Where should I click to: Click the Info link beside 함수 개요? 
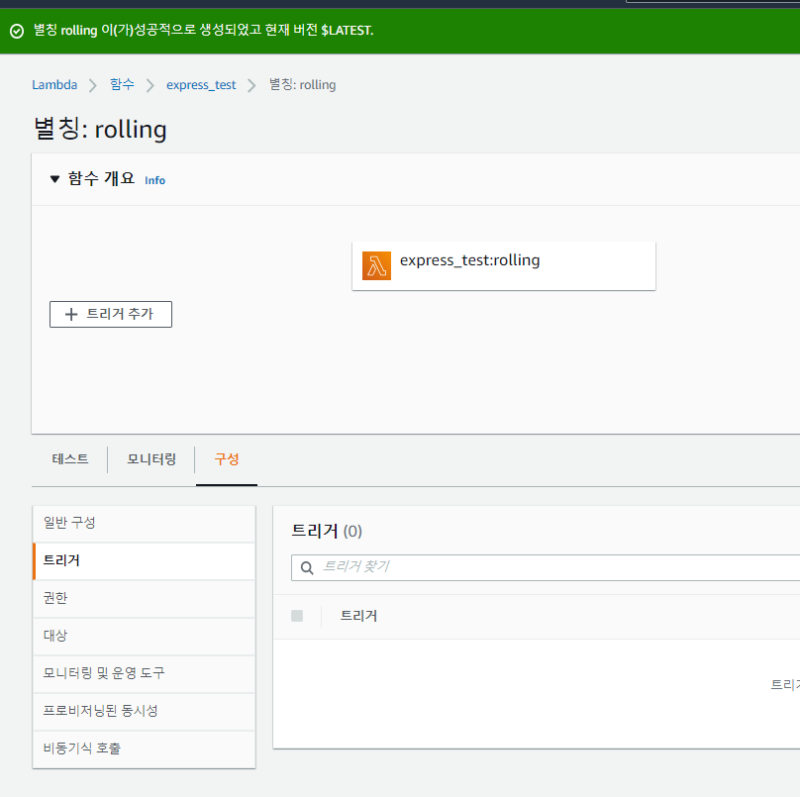click(x=155, y=181)
